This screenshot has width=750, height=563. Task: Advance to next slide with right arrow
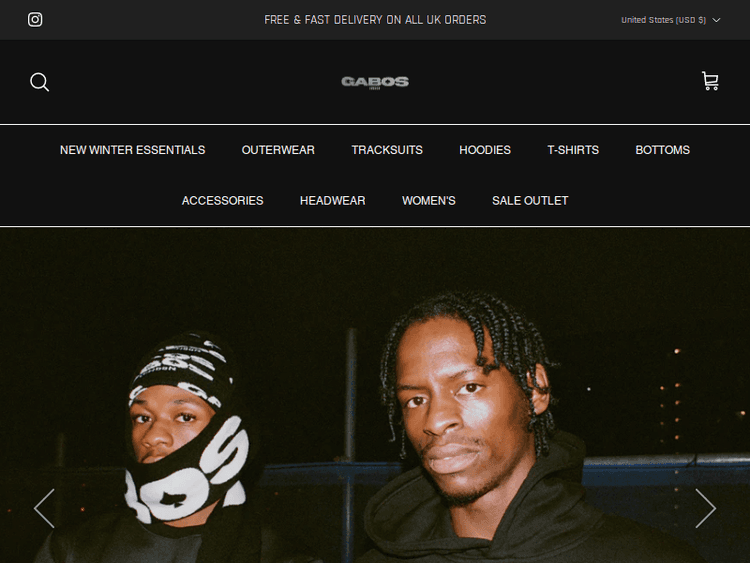[706, 508]
